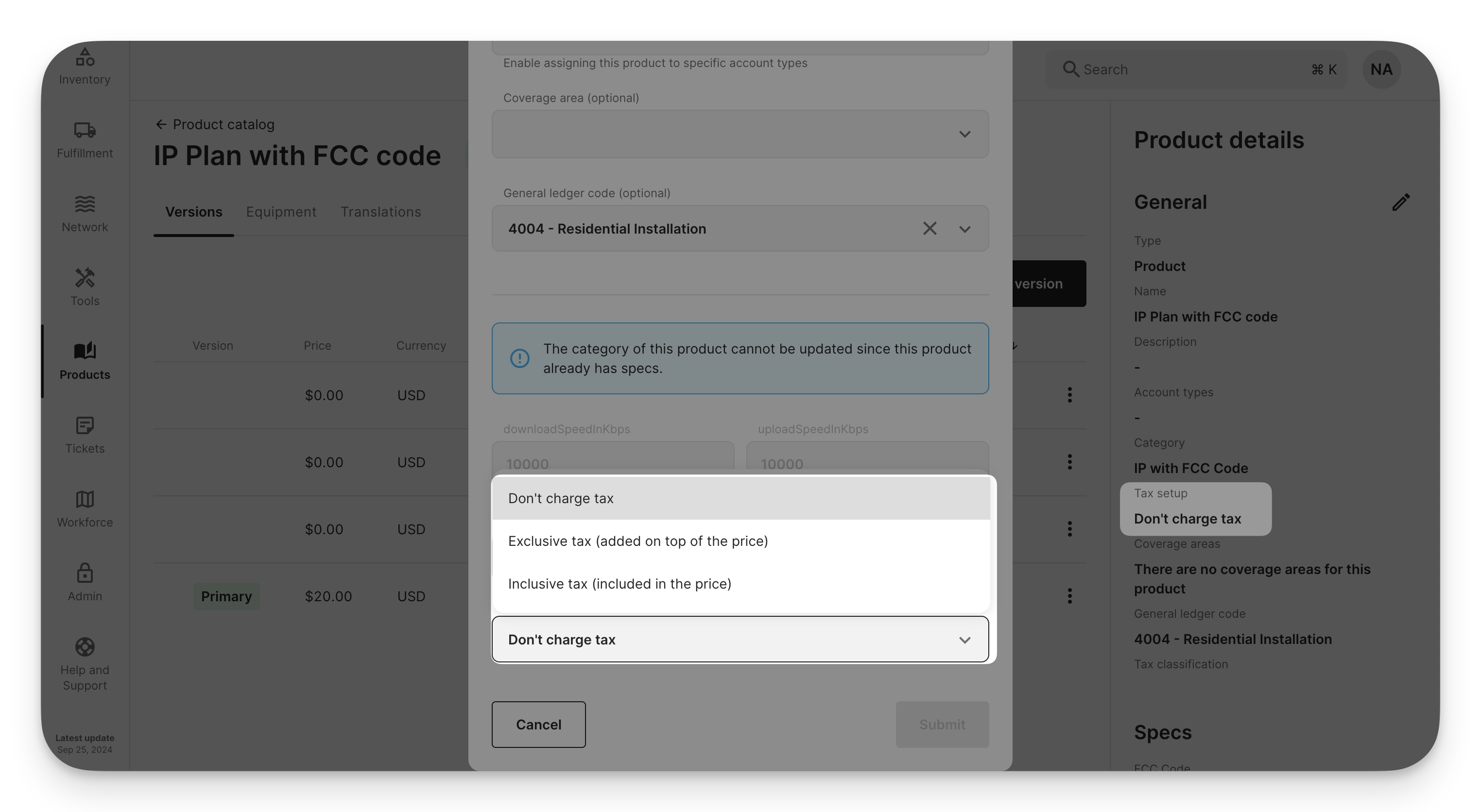Go to Network sidebar icon
Screen dimensions: 1481x812
(x=85, y=204)
